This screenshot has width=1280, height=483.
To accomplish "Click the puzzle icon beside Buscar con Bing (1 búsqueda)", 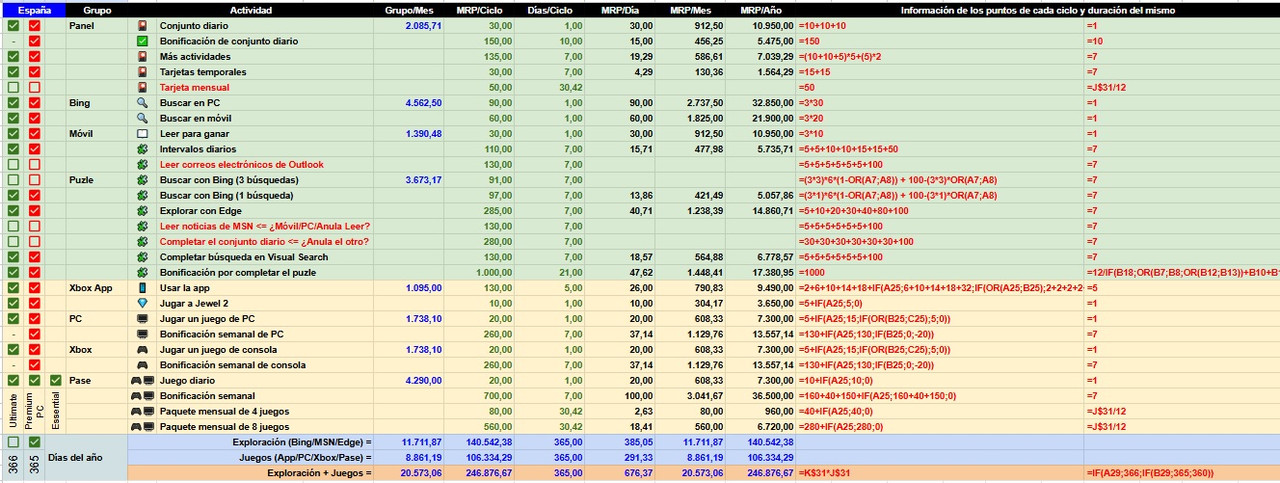I will 142,195.
